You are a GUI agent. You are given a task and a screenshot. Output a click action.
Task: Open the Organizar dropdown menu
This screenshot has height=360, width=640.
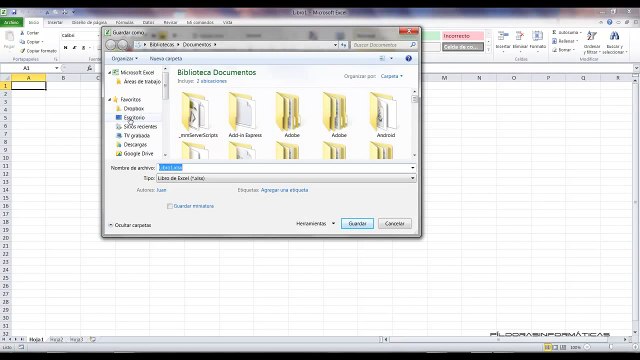[124, 59]
